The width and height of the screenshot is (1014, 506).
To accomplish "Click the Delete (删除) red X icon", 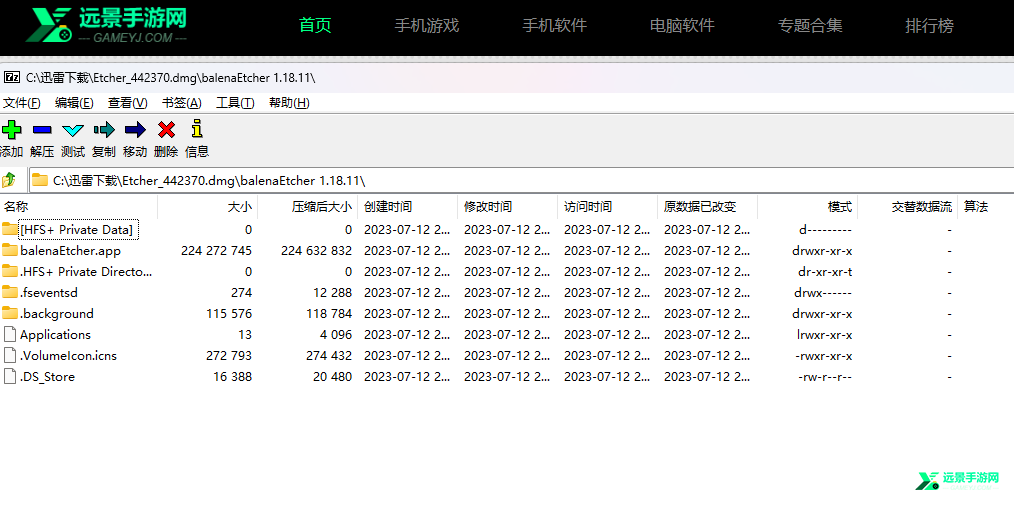I will coord(166,130).
